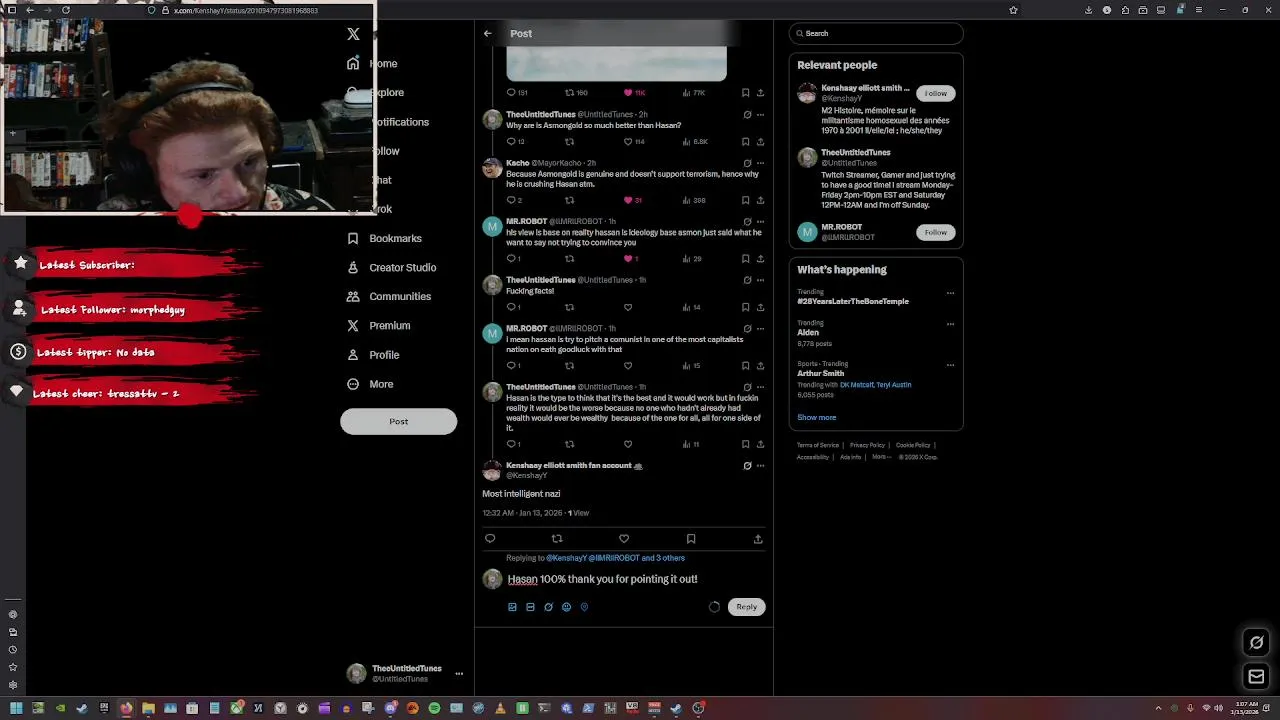Reply icon under 'Most intelligent nazi' post
The width and height of the screenshot is (1280, 720).
(490, 538)
